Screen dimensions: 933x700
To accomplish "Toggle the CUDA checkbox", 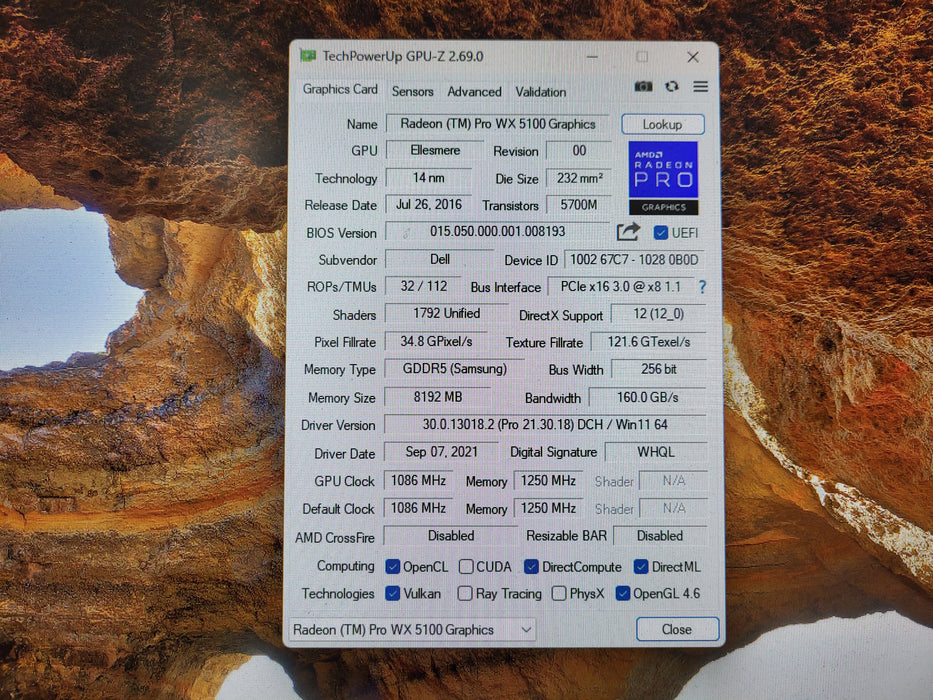I will [466, 567].
